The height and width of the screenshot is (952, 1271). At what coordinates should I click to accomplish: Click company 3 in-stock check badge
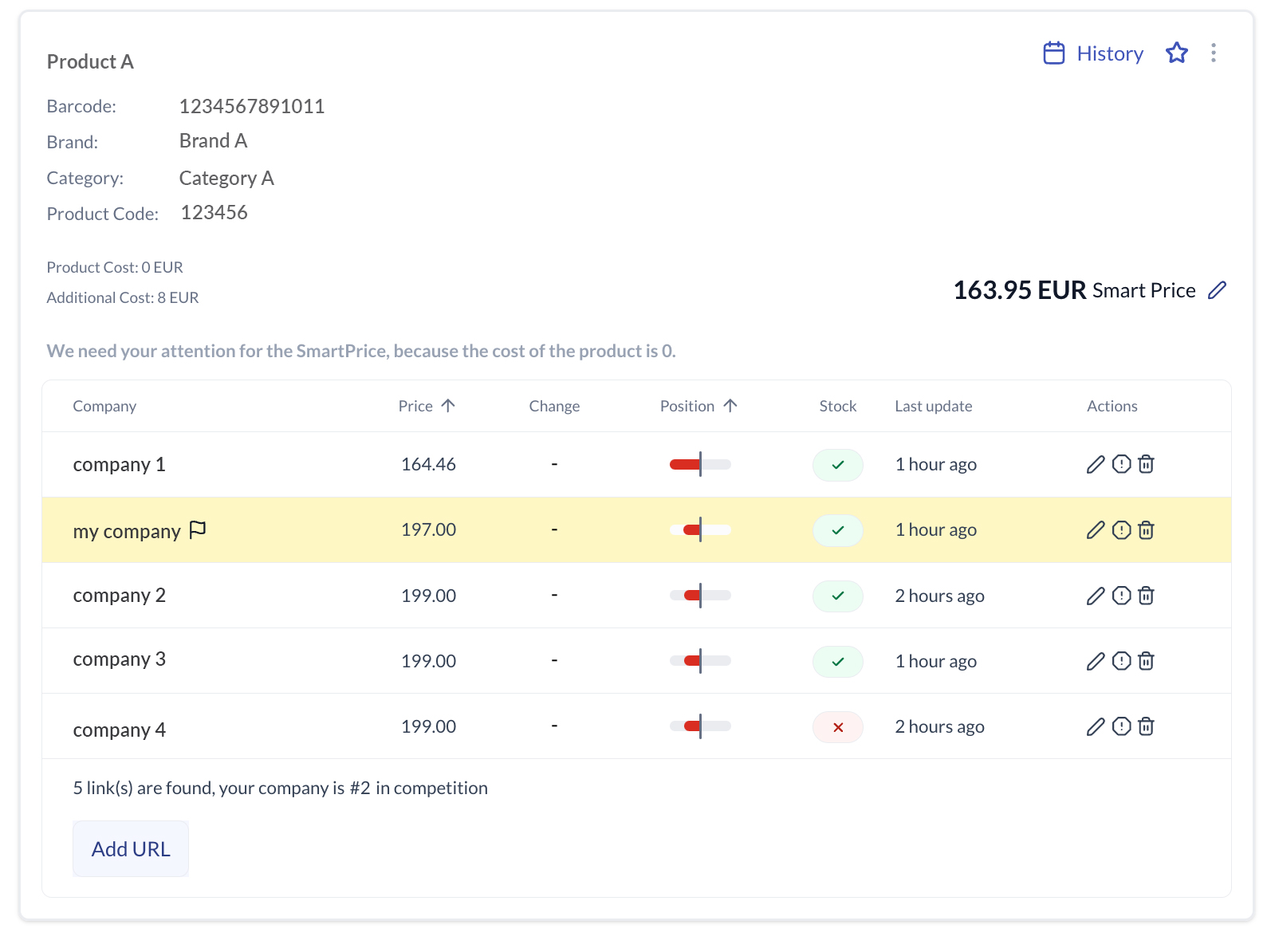tap(837, 662)
